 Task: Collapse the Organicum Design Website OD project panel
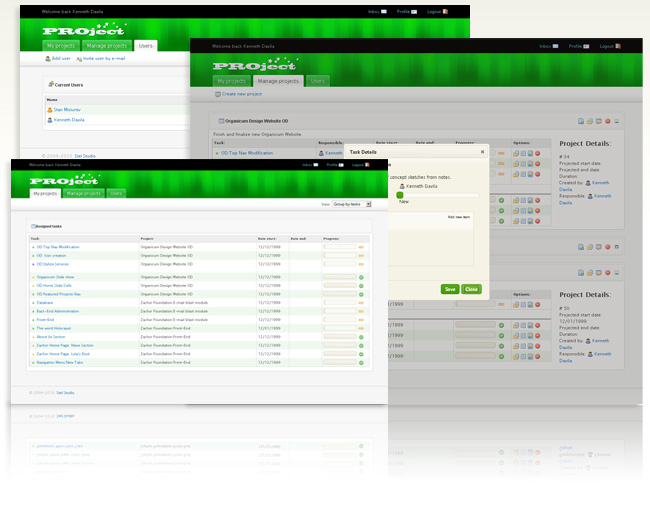coord(617,120)
